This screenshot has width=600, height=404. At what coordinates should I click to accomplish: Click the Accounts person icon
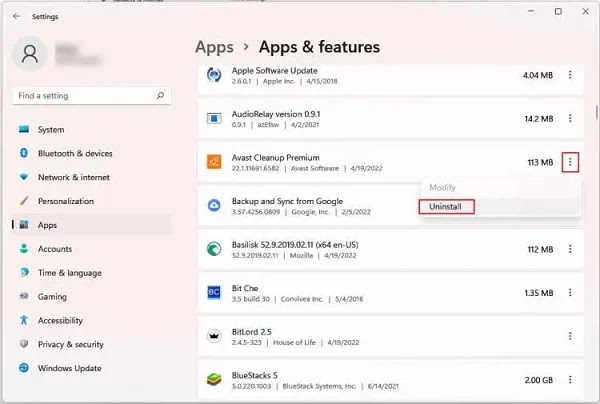[24, 248]
